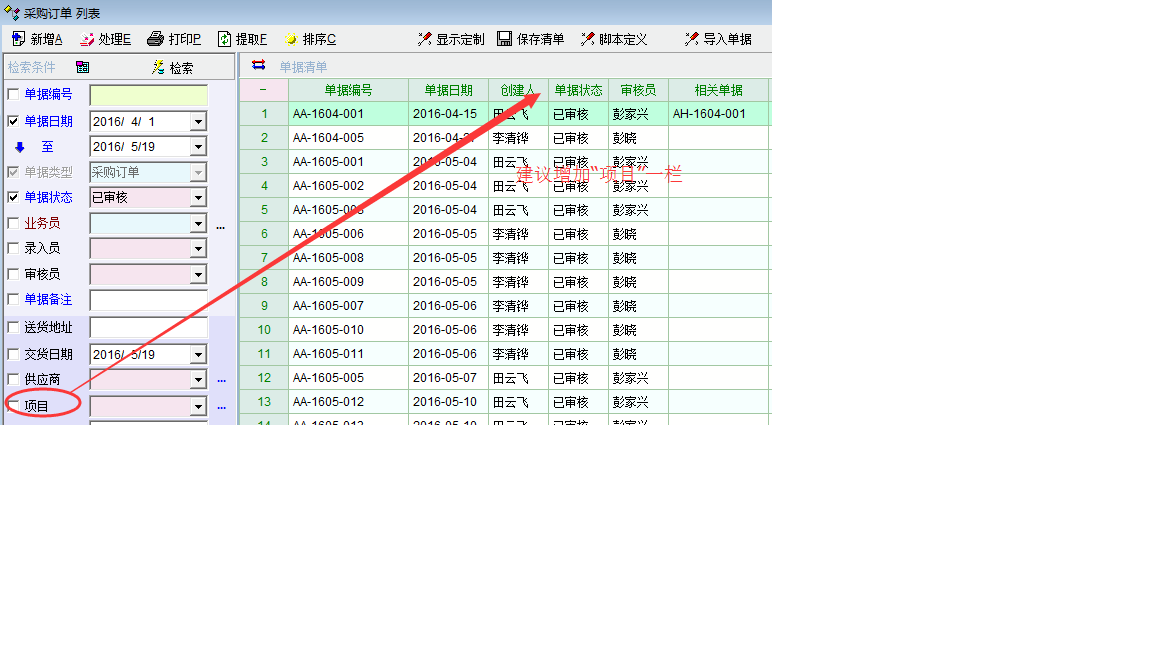Viewport: 1152px width, 648px height.
Task: Click the 相关单据 column header
Action: point(718,90)
